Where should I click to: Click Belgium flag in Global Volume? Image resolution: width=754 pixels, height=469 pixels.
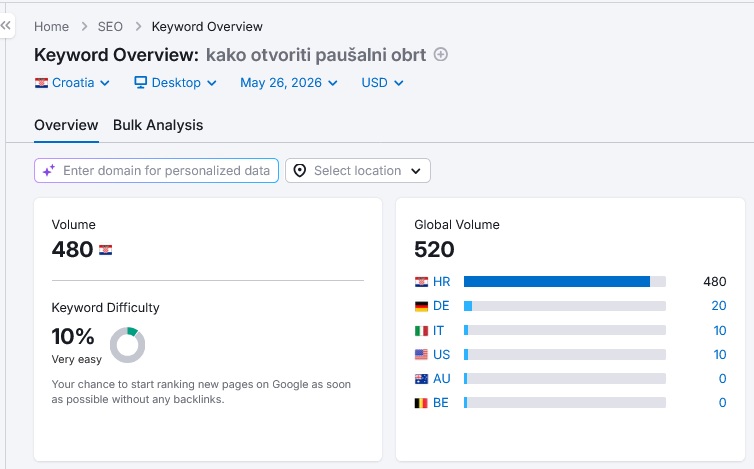coord(421,403)
